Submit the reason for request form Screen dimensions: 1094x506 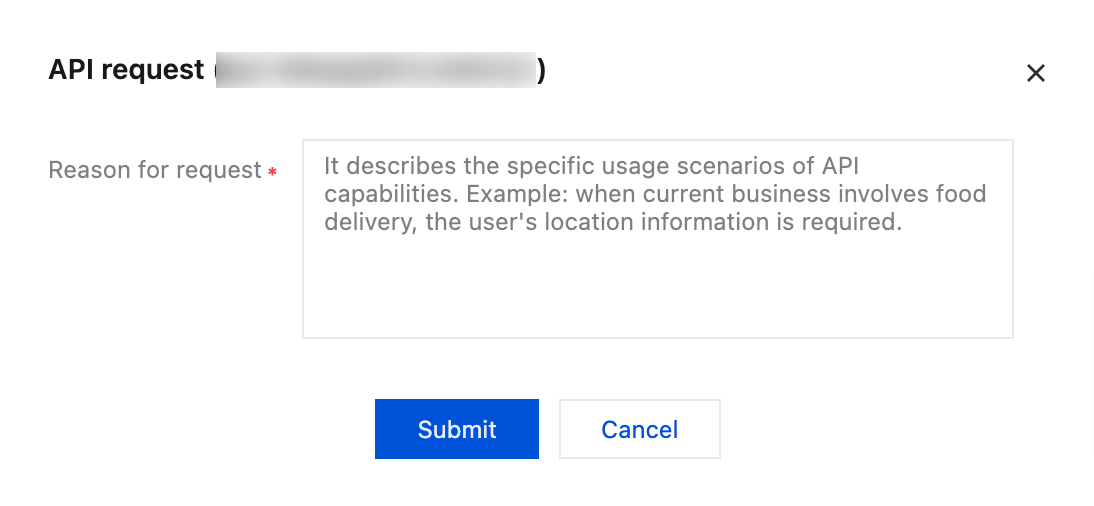456,429
